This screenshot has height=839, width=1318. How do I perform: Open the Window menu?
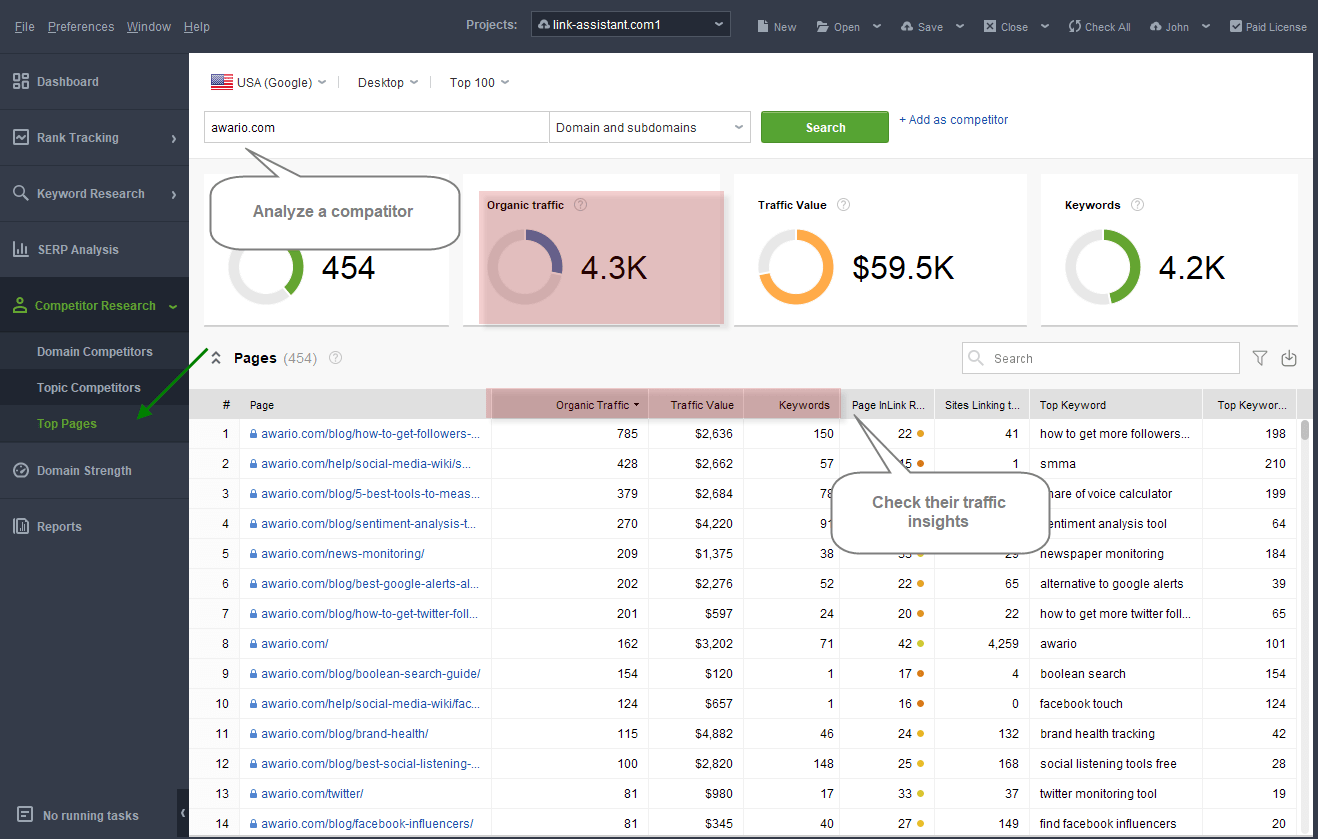149,27
